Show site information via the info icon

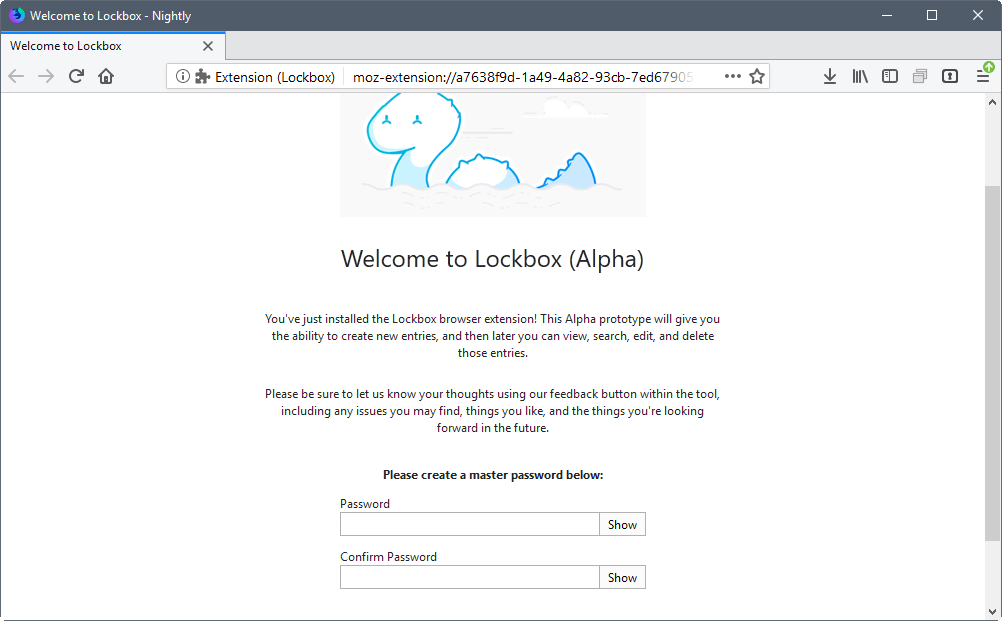coord(183,77)
